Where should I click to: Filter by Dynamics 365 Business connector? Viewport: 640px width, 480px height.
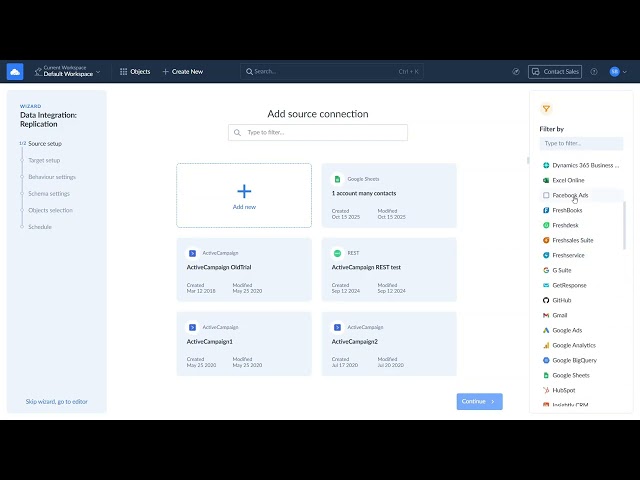(581, 165)
